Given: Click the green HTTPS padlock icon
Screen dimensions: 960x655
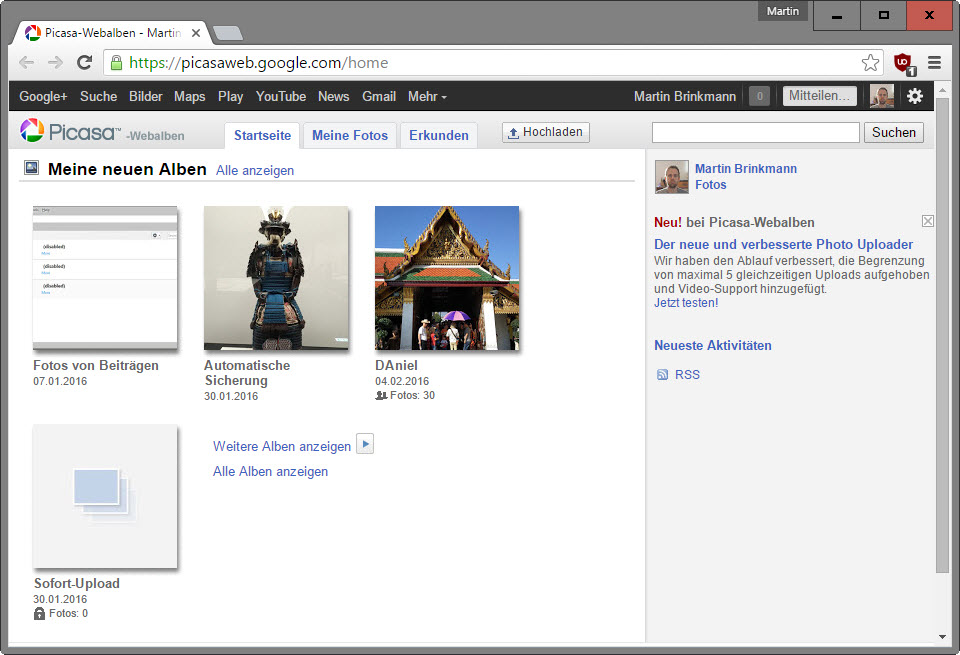Looking at the screenshot, I should coord(116,62).
